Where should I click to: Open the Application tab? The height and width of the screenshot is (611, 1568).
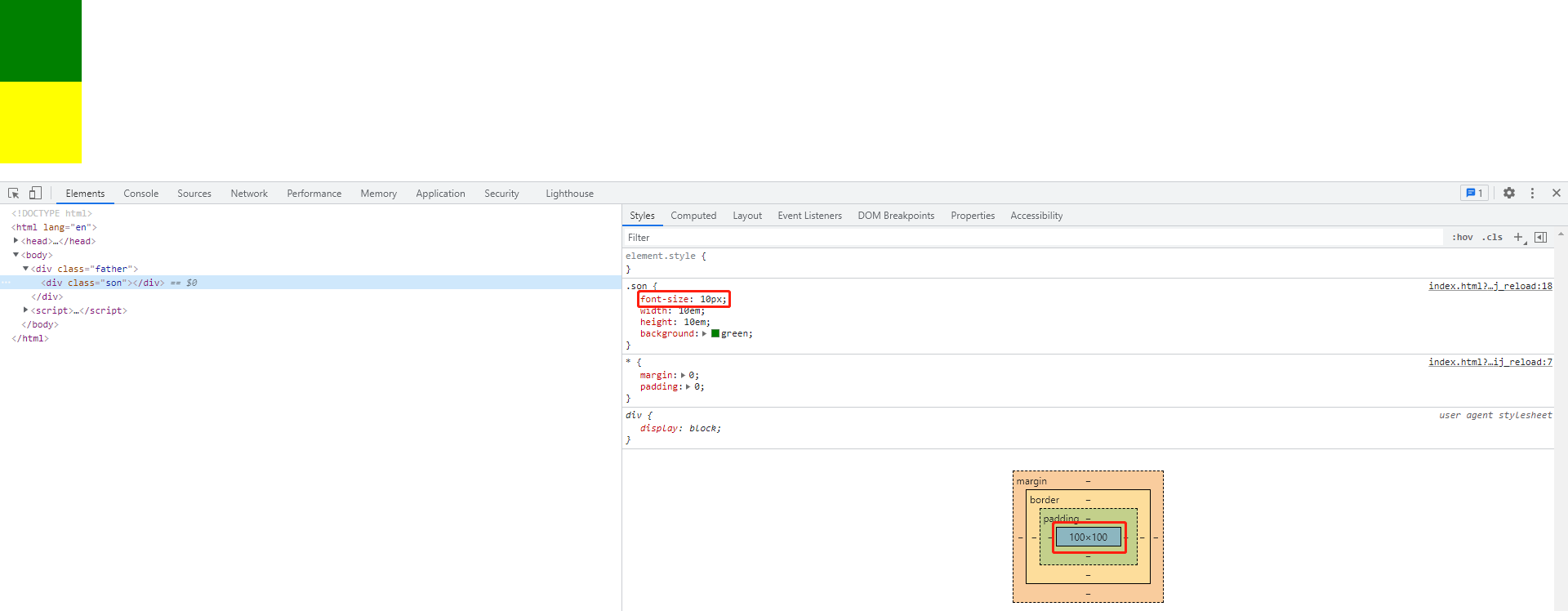(x=440, y=194)
